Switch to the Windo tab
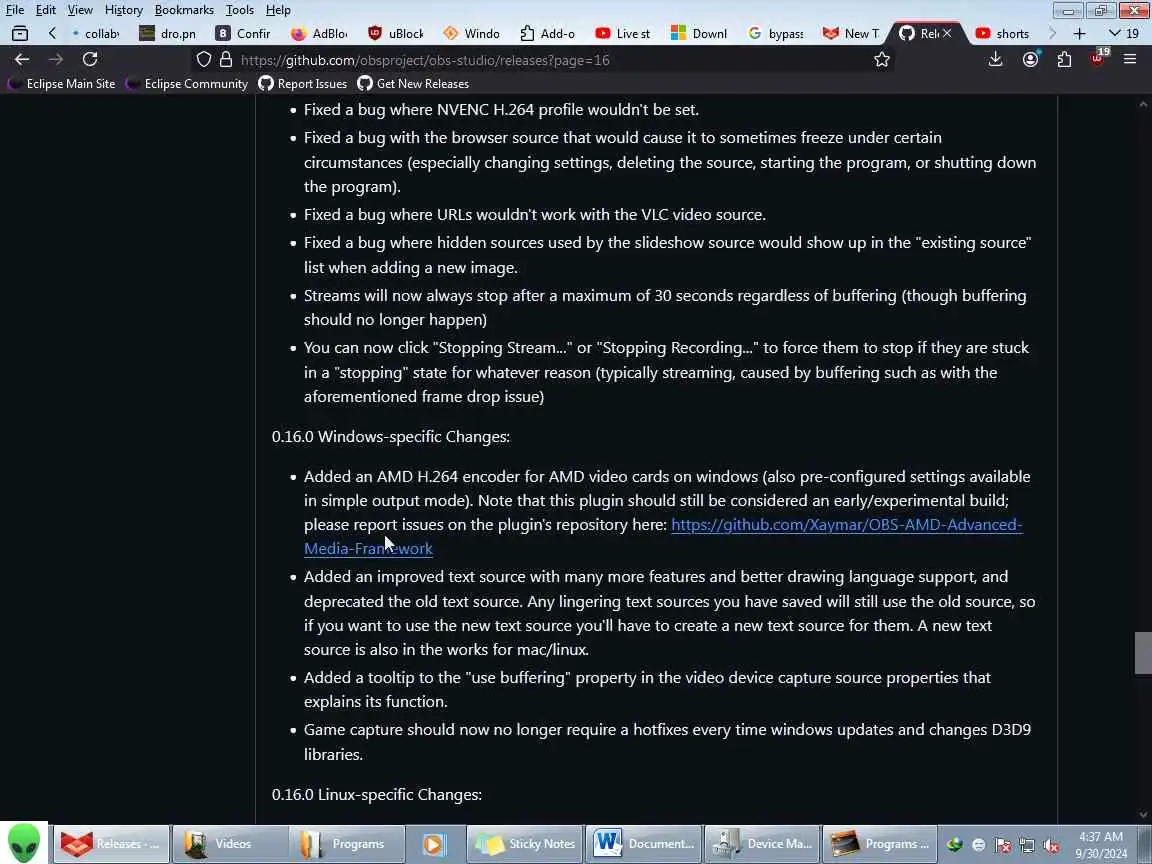This screenshot has width=1152, height=864. pyautogui.click(x=471, y=34)
